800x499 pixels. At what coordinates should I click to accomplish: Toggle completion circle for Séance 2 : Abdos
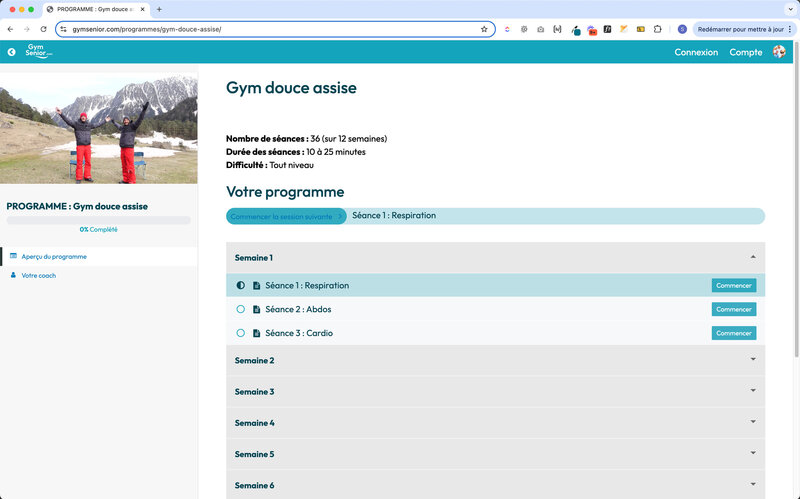pos(241,309)
